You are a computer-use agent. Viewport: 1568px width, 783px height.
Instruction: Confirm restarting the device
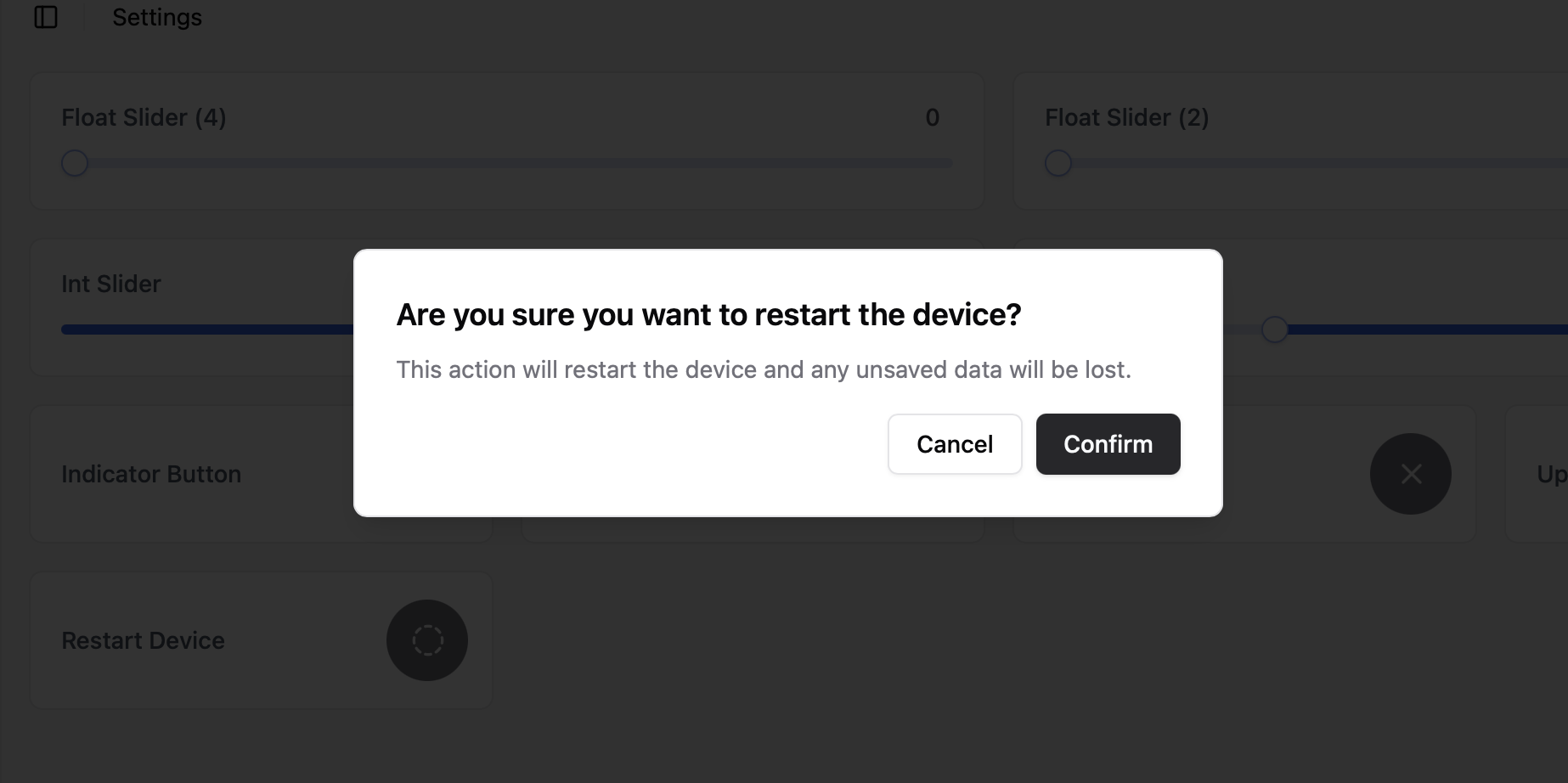click(x=1108, y=444)
